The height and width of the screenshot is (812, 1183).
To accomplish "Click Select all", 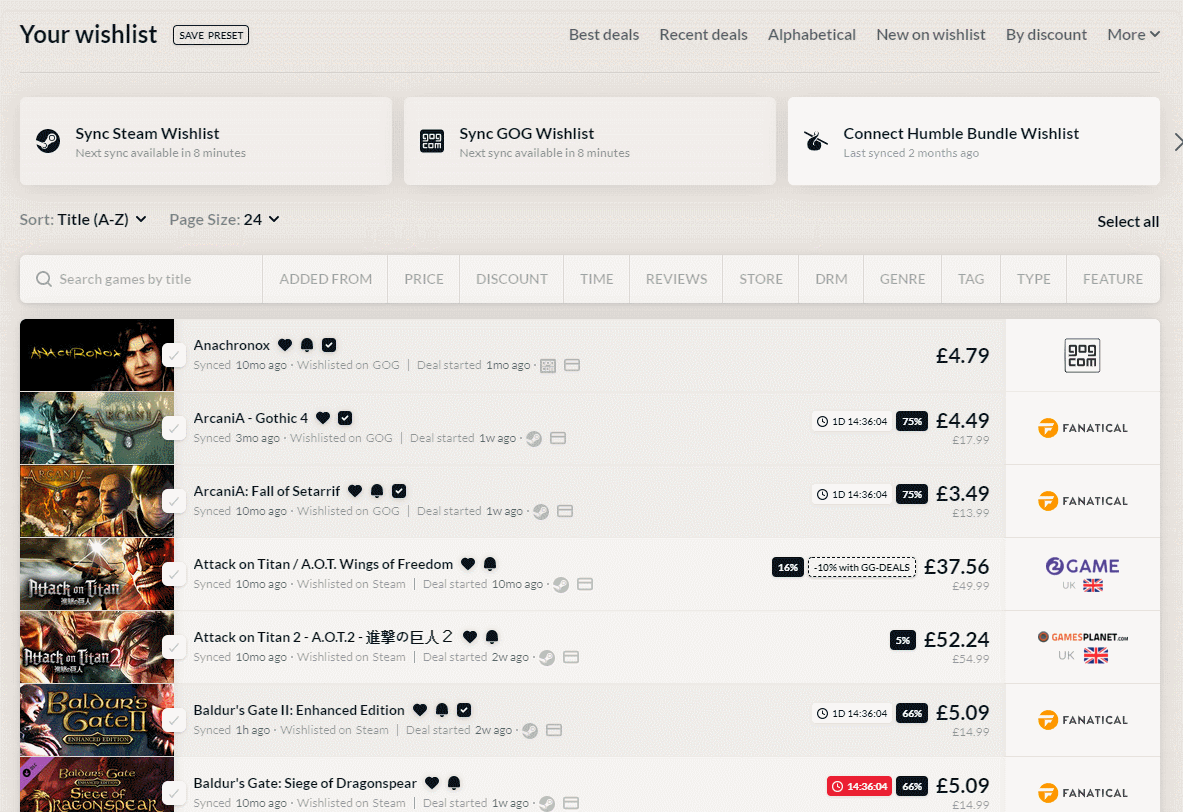I will [1128, 222].
